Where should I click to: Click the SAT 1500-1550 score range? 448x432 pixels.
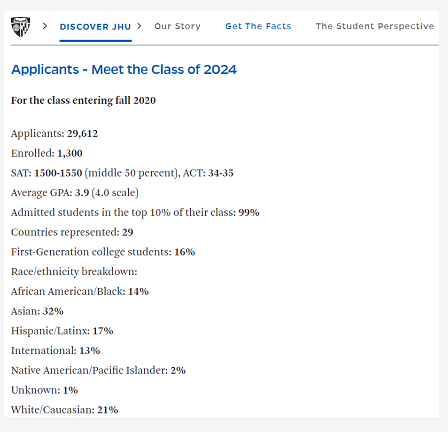pos(58,173)
